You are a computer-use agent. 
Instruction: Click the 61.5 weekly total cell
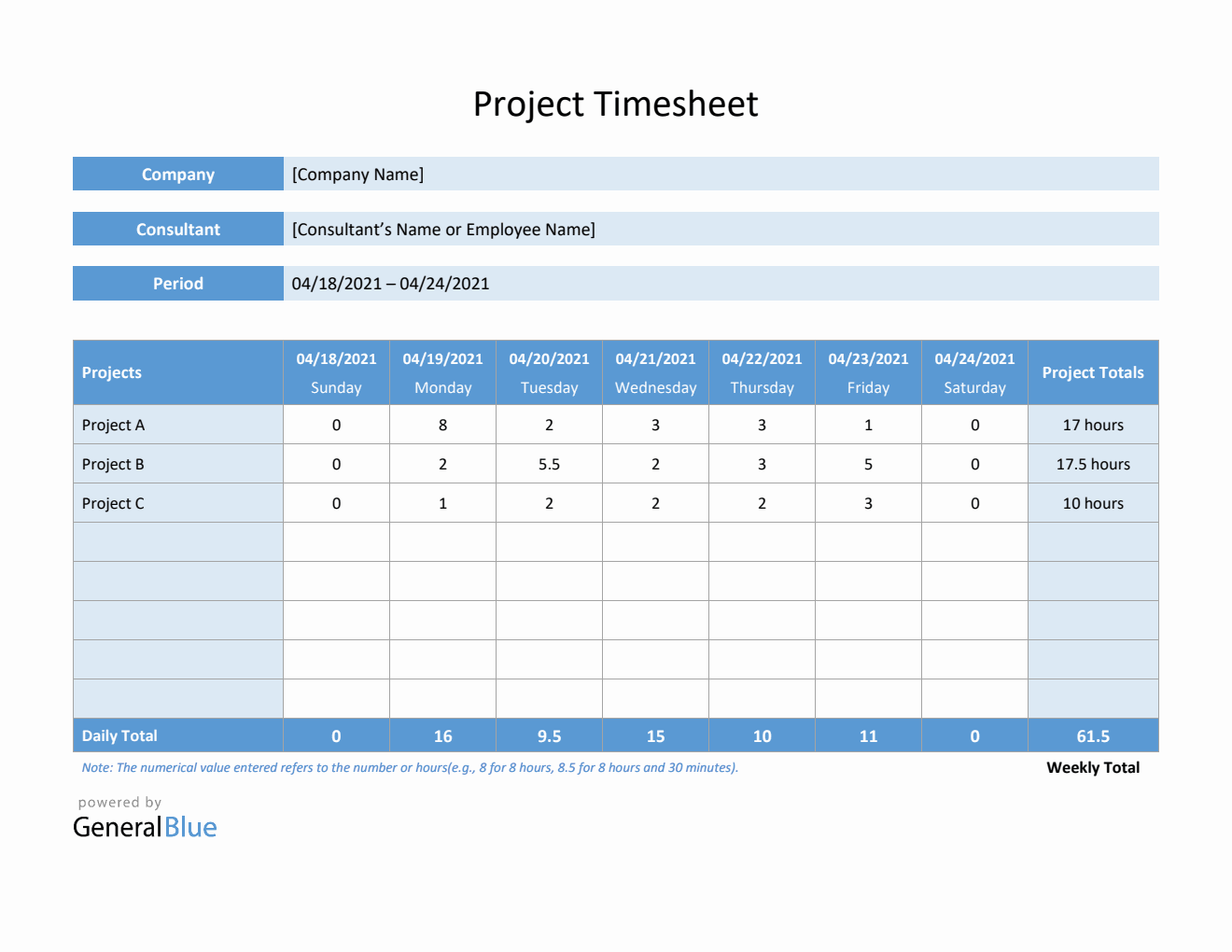coord(1093,735)
